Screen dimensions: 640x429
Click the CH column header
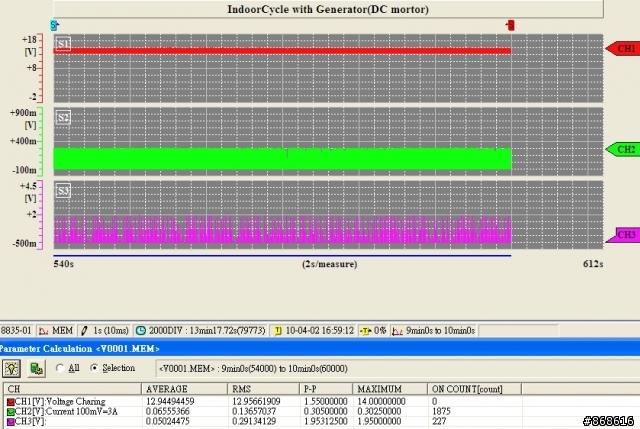click(x=73, y=389)
